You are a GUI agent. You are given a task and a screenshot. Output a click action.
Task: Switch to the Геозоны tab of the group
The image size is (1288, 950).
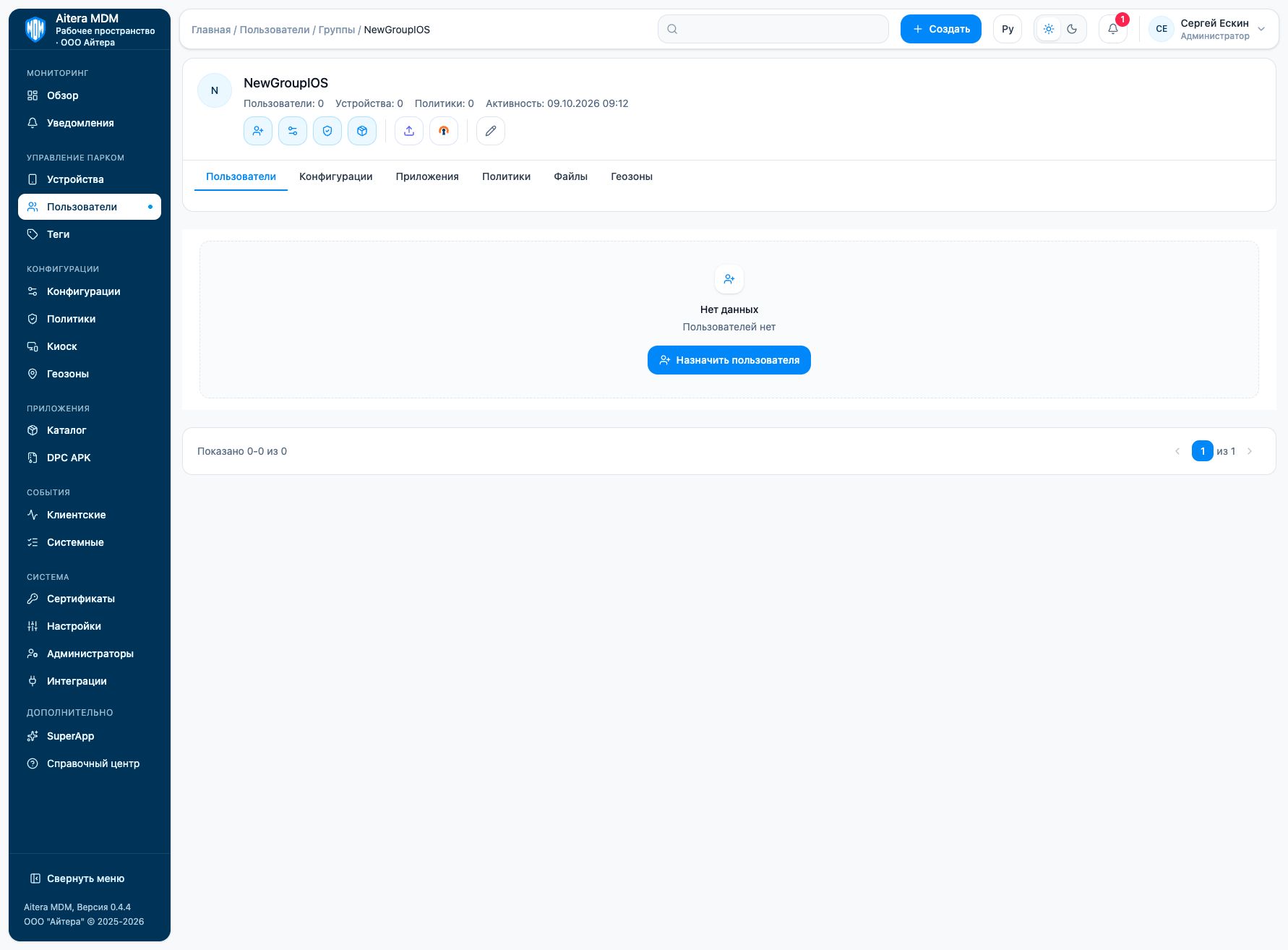[632, 176]
